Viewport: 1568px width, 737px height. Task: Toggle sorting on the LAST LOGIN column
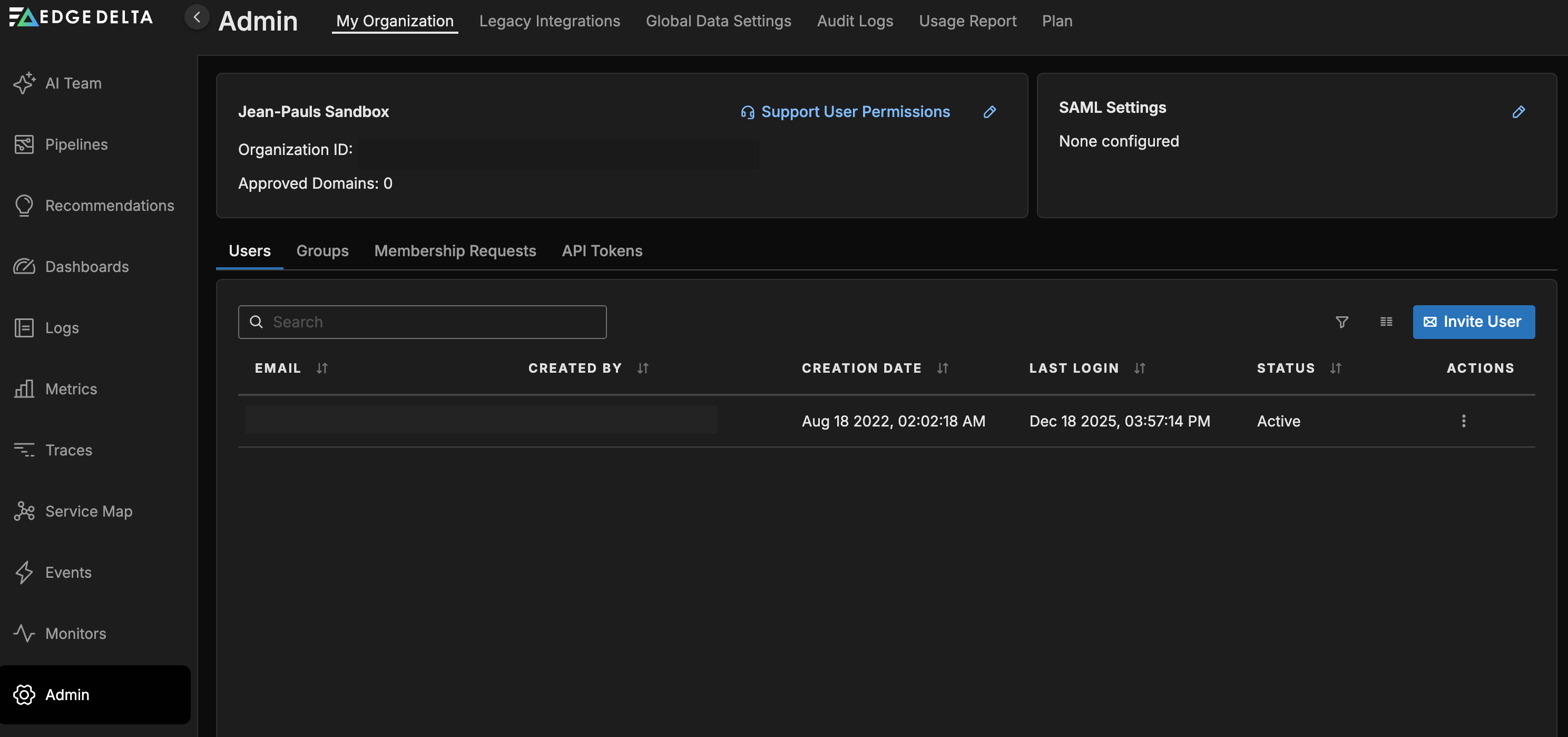click(x=1140, y=368)
